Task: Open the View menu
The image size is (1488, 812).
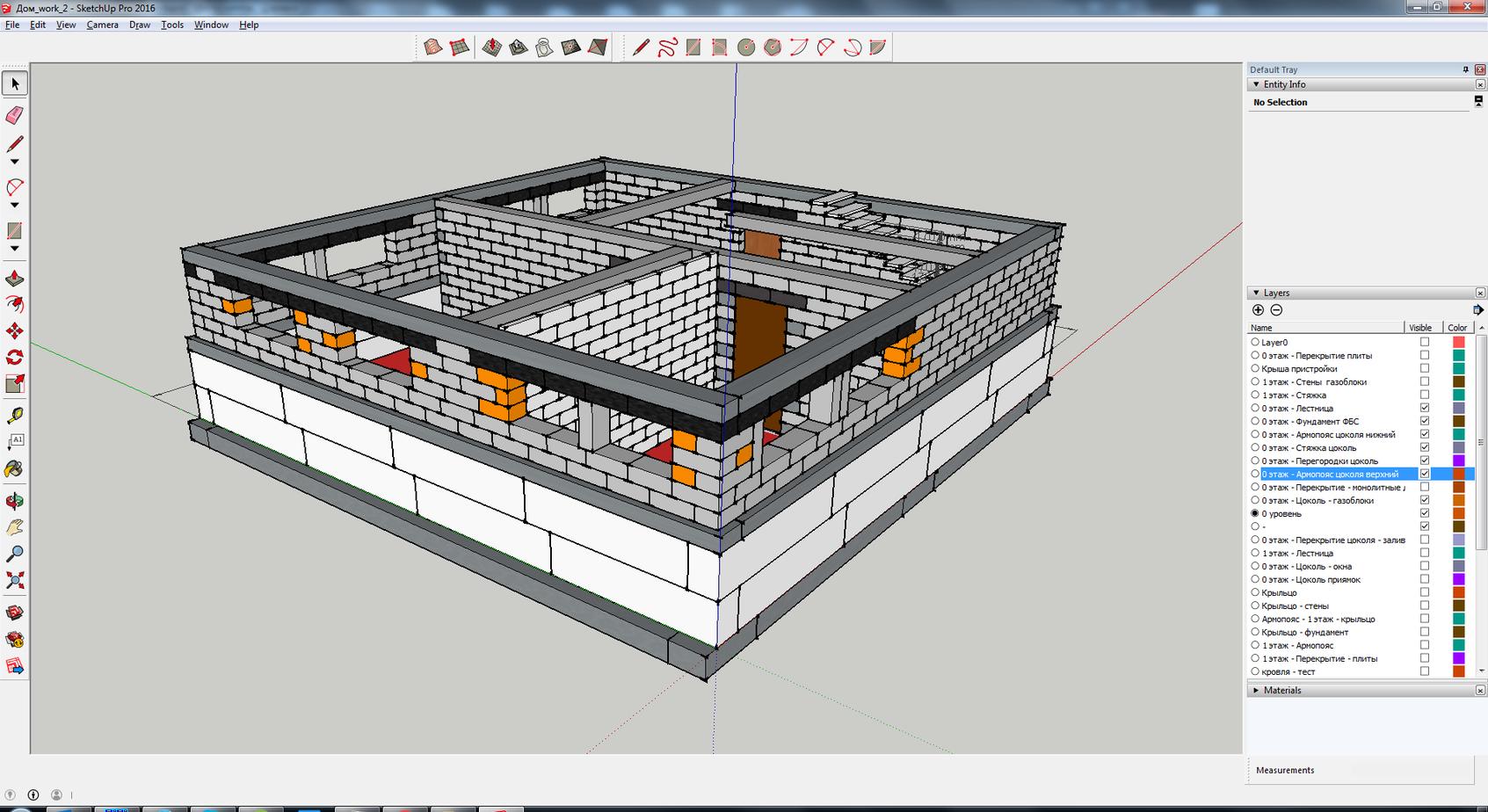Action: [66, 25]
